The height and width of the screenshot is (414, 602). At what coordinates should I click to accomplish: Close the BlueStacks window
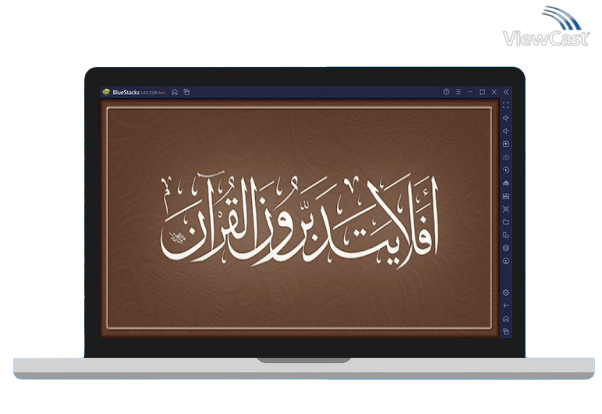(x=494, y=92)
